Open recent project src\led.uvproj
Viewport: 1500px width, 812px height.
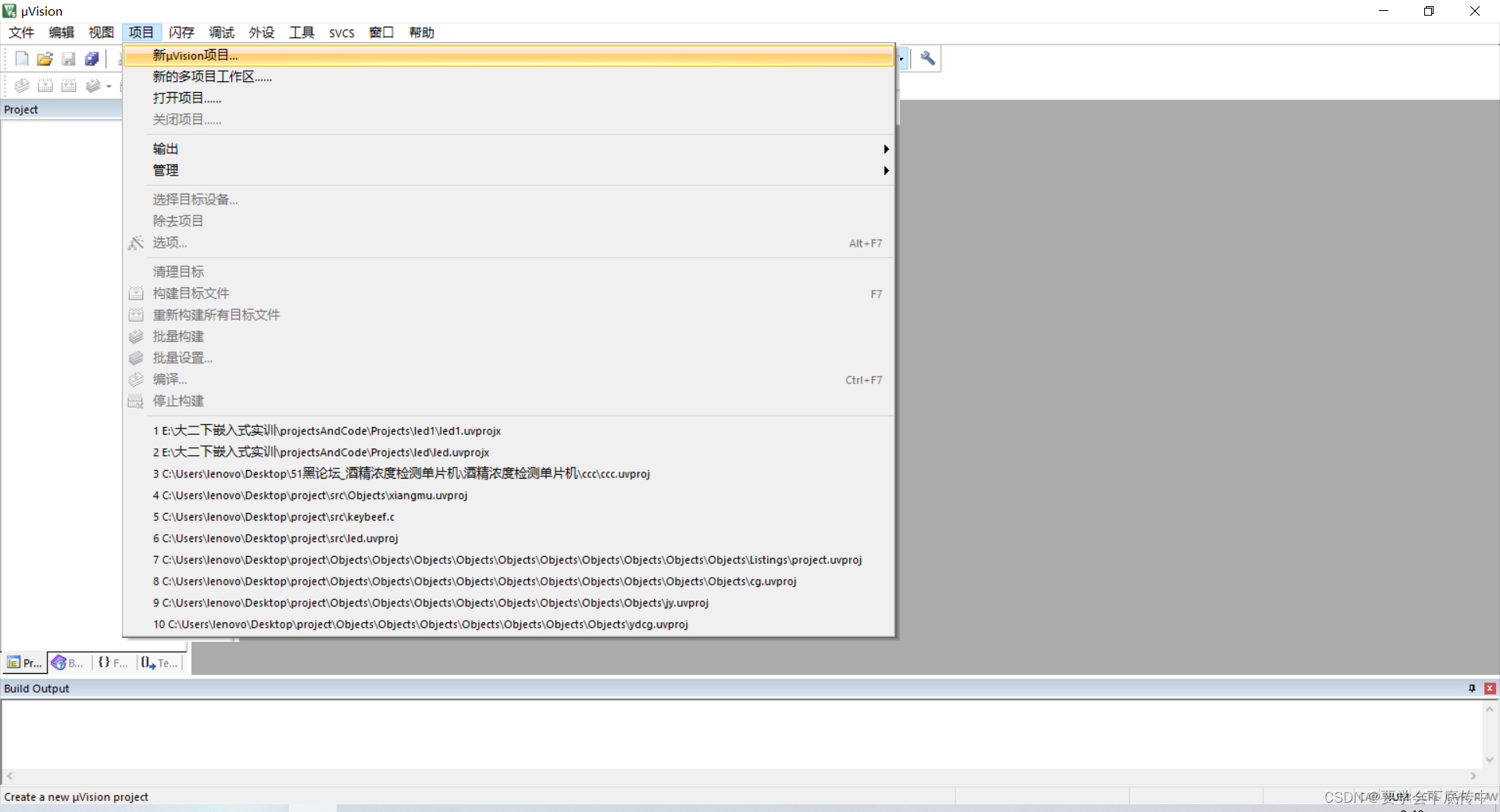tap(509, 538)
